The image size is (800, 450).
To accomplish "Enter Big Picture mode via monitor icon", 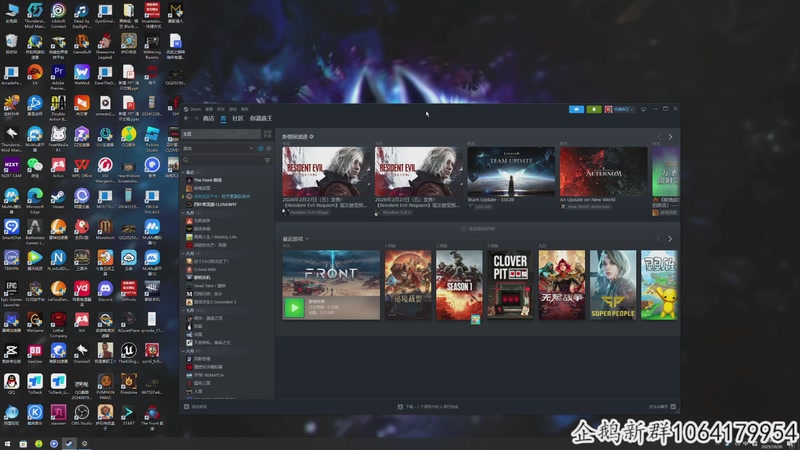I will click(643, 109).
